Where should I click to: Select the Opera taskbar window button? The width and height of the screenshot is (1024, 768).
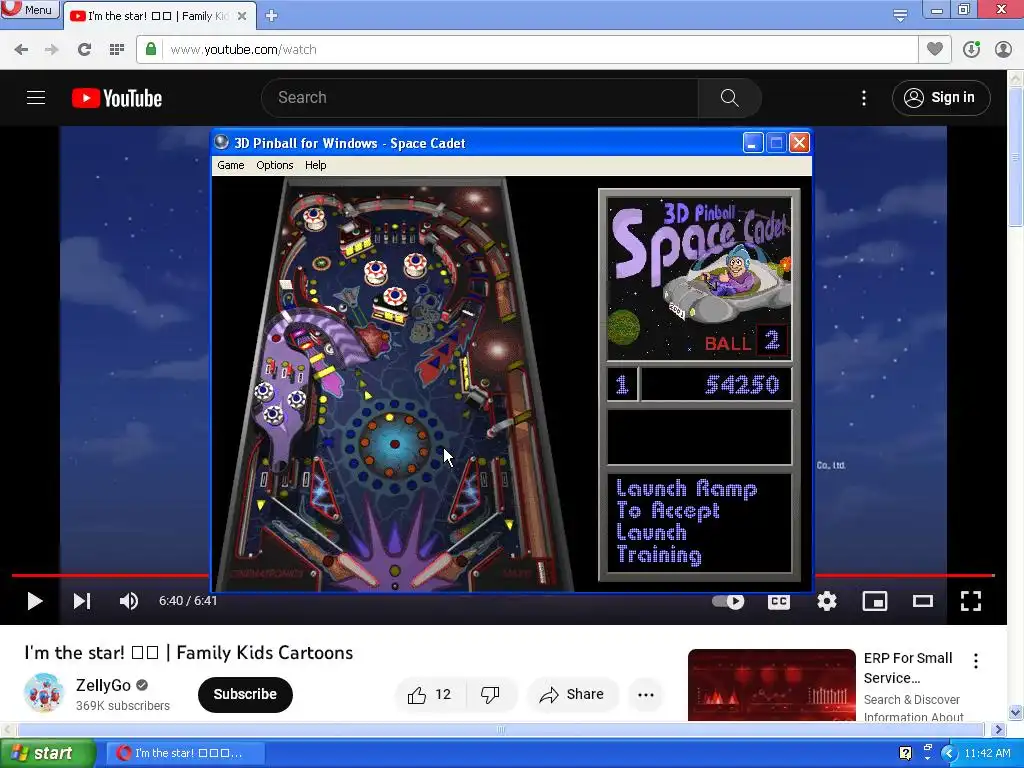coord(185,753)
